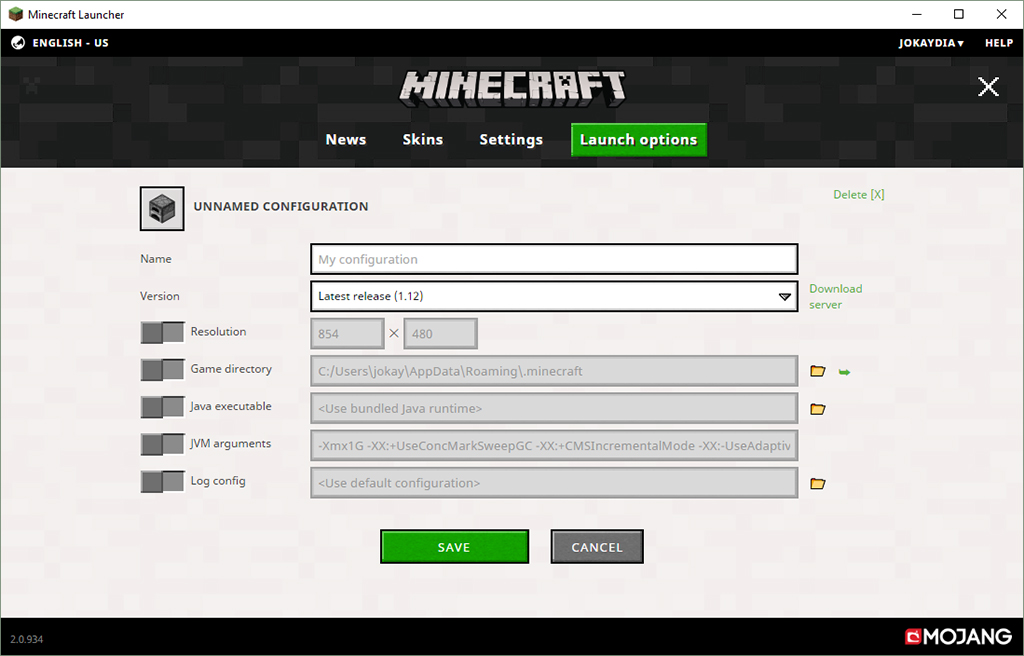Enable the Resolution toggle
This screenshot has height=656, width=1024.
click(163, 332)
